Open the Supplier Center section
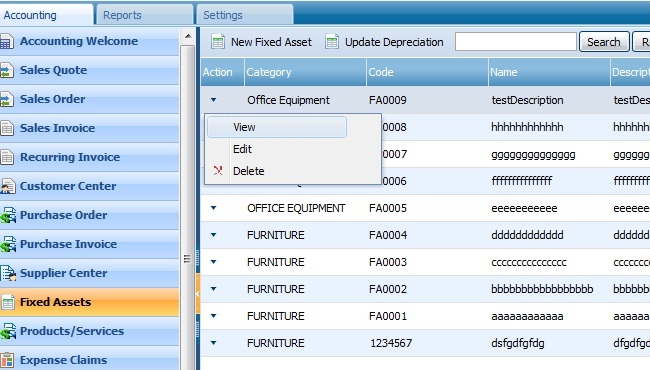The width and height of the screenshot is (650, 370). [90, 273]
